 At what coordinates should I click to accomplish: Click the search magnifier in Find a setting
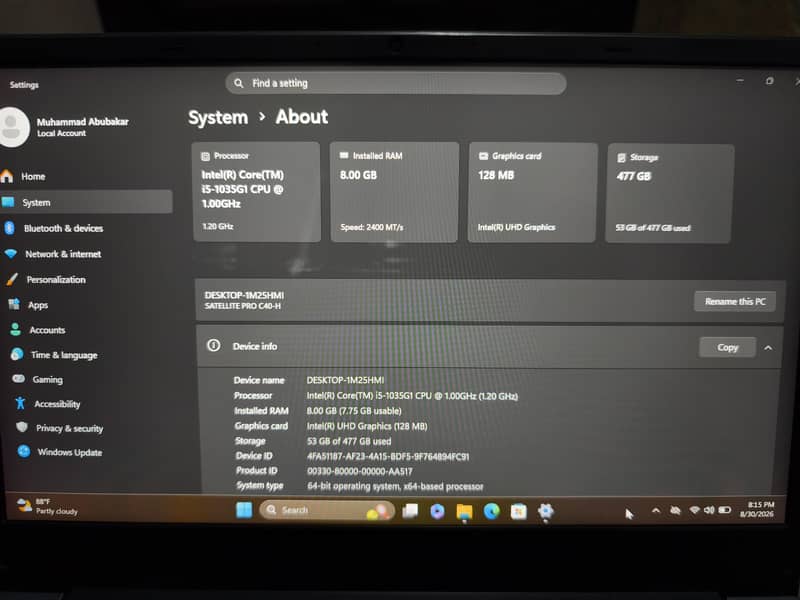pyautogui.click(x=238, y=83)
